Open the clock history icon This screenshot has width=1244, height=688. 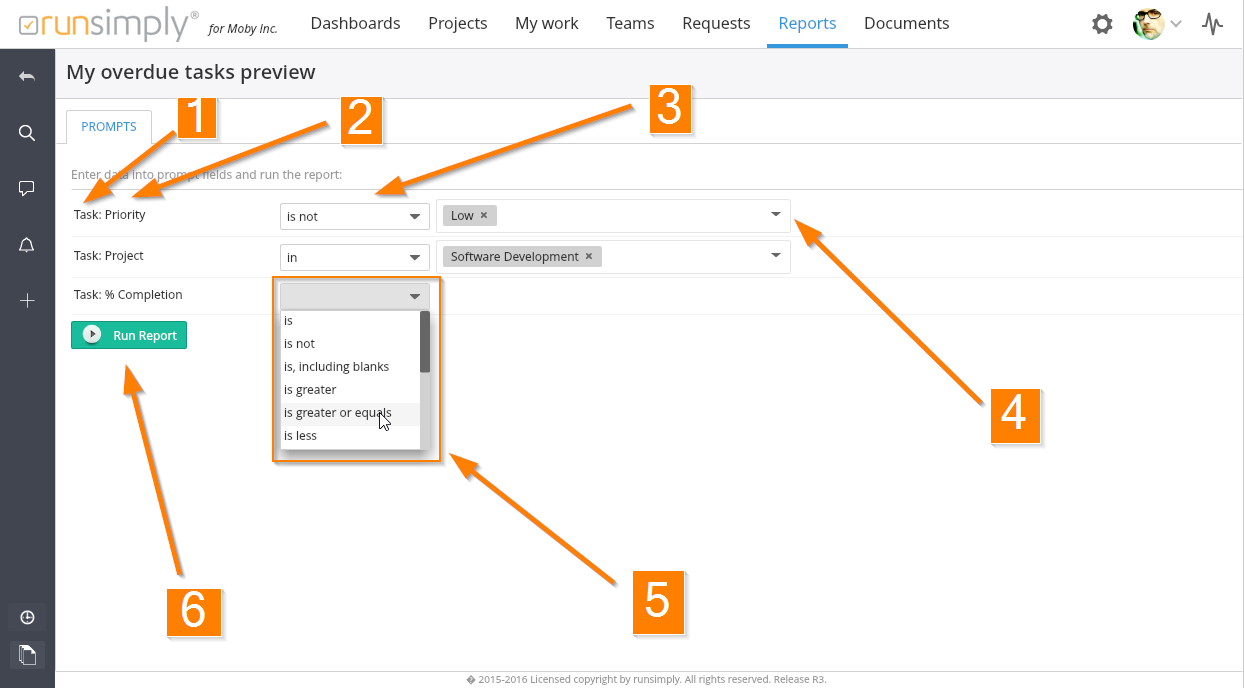(27, 617)
